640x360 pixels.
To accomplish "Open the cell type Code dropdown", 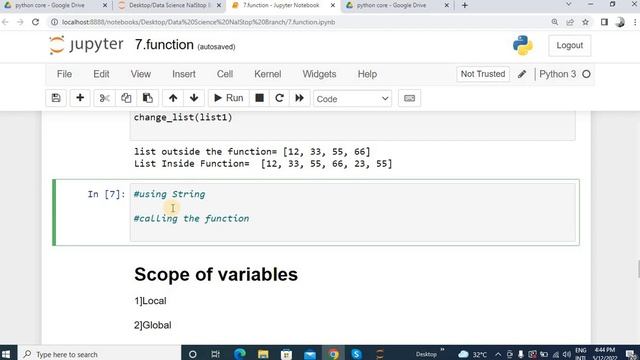I will click(x=352, y=99).
